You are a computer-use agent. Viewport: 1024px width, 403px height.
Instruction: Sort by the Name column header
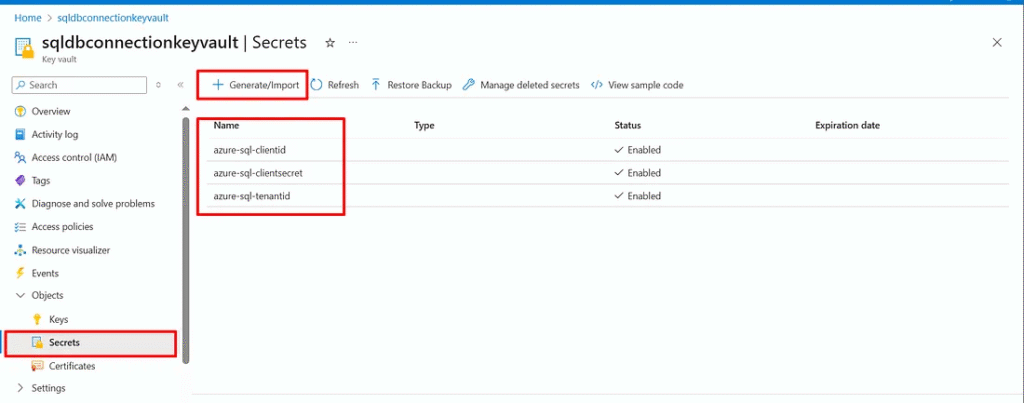(x=226, y=125)
